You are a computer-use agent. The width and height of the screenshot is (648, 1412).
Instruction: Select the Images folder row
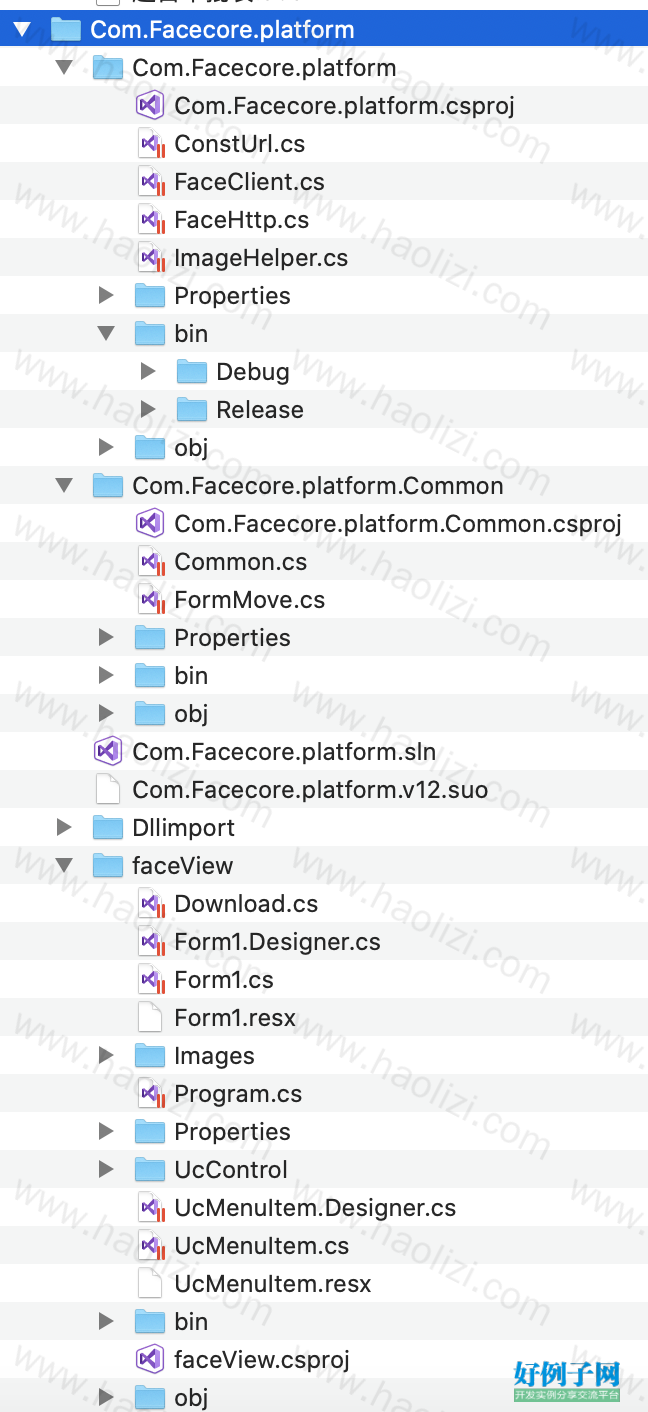point(324,1056)
